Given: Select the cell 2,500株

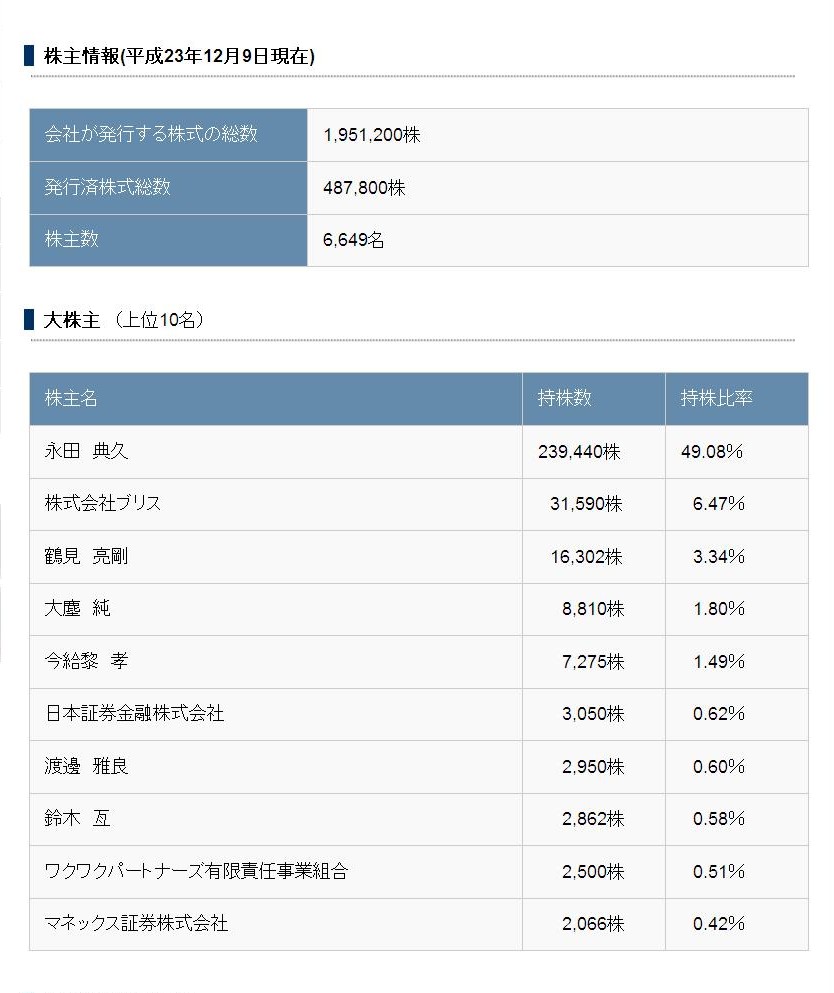Looking at the screenshot, I should [593, 872].
